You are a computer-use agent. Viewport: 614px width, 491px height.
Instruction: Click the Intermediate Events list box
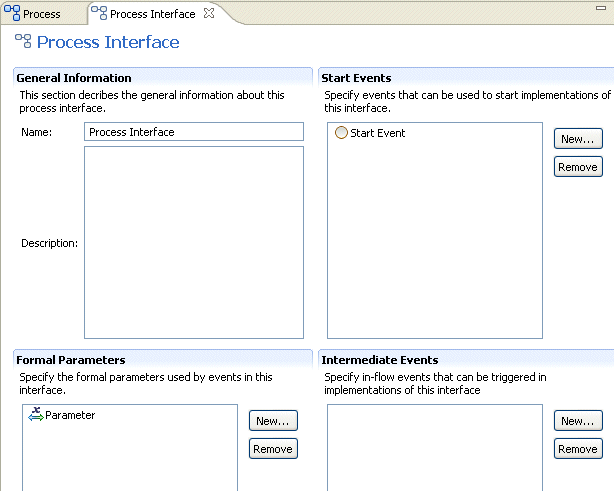(x=435, y=448)
